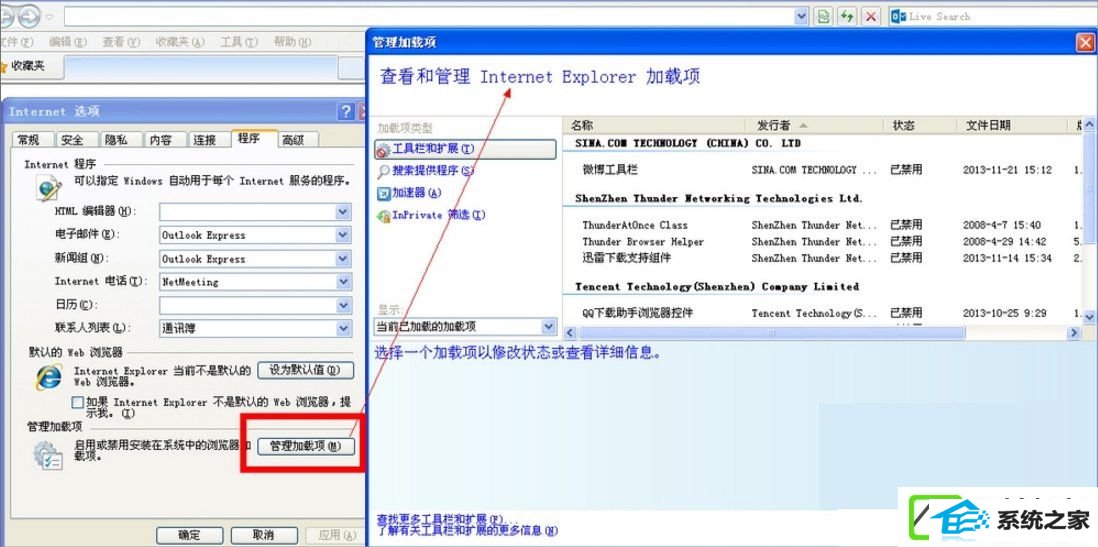Image resolution: width=1098 pixels, height=547 pixels.
Task: Open the HTML editor dropdown
Action: coord(342,212)
